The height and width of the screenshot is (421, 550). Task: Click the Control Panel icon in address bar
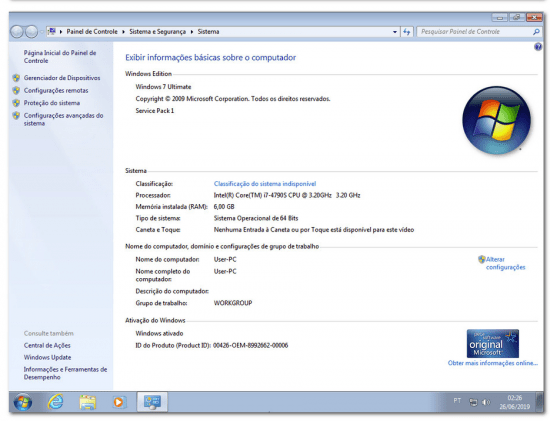52,32
